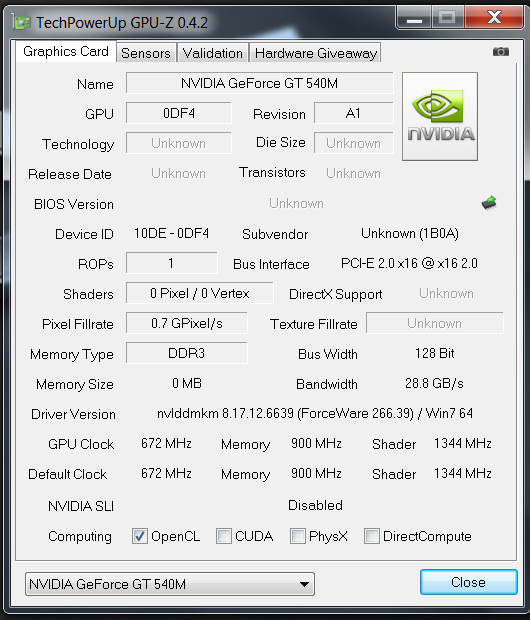The image size is (530, 620).
Task: Click the GPU-Z title bar app icon
Action: pos(21,23)
